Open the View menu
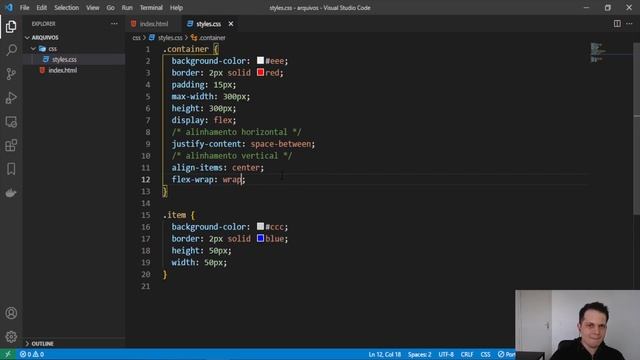 pos(93,8)
